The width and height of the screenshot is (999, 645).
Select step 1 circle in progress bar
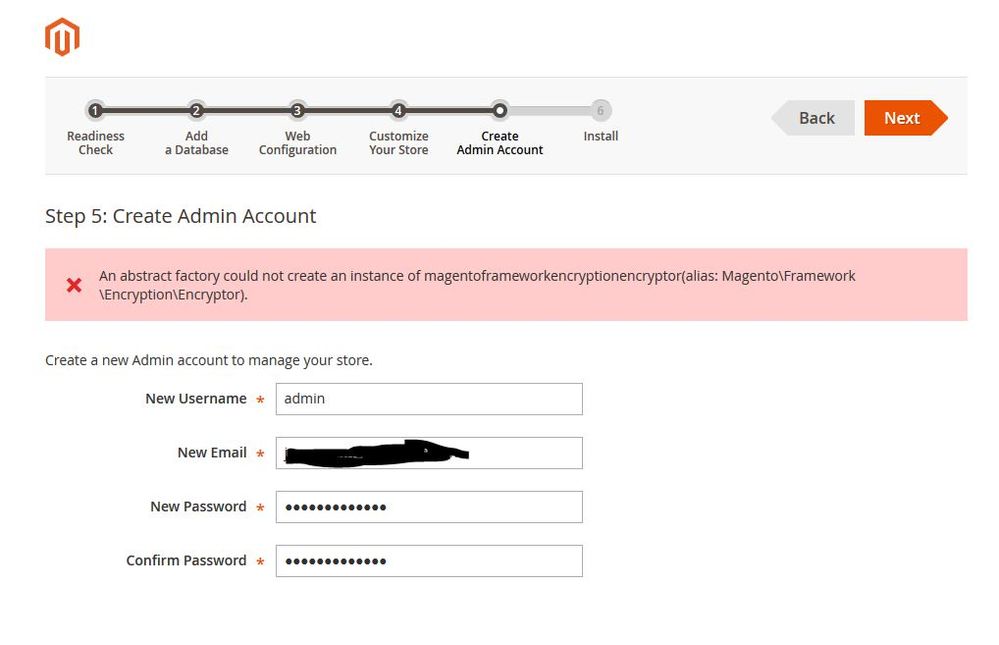[95, 111]
